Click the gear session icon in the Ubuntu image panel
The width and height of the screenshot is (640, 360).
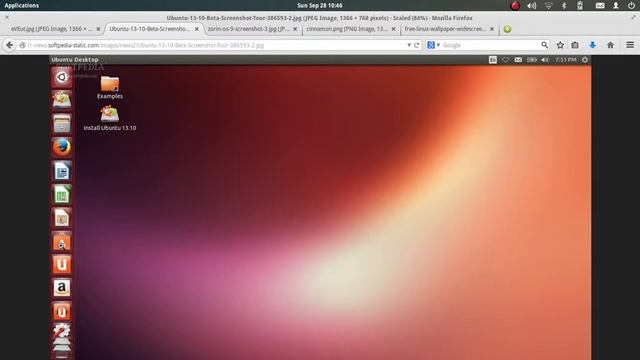(x=585, y=60)
